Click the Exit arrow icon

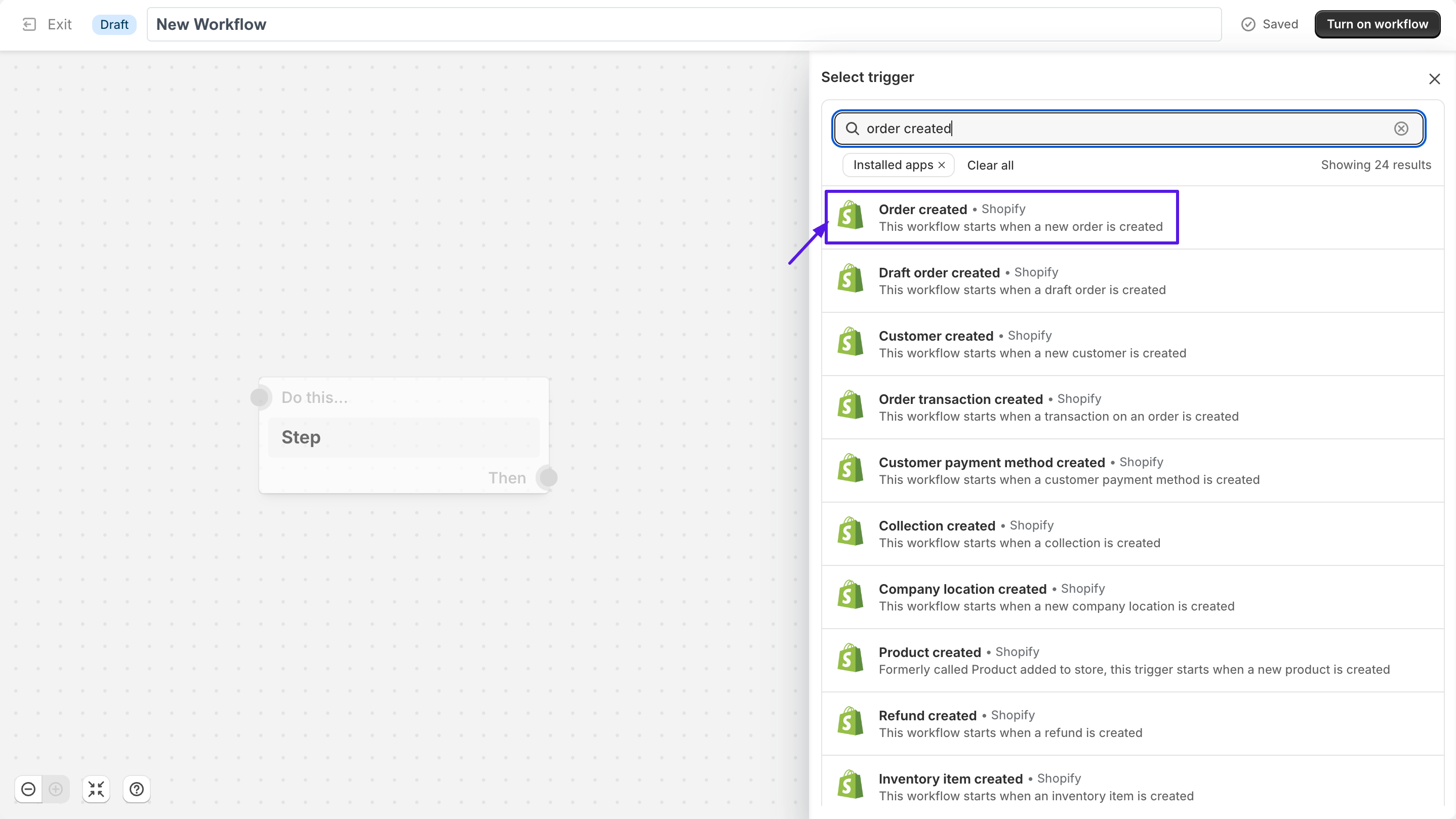tap(29, 24)
